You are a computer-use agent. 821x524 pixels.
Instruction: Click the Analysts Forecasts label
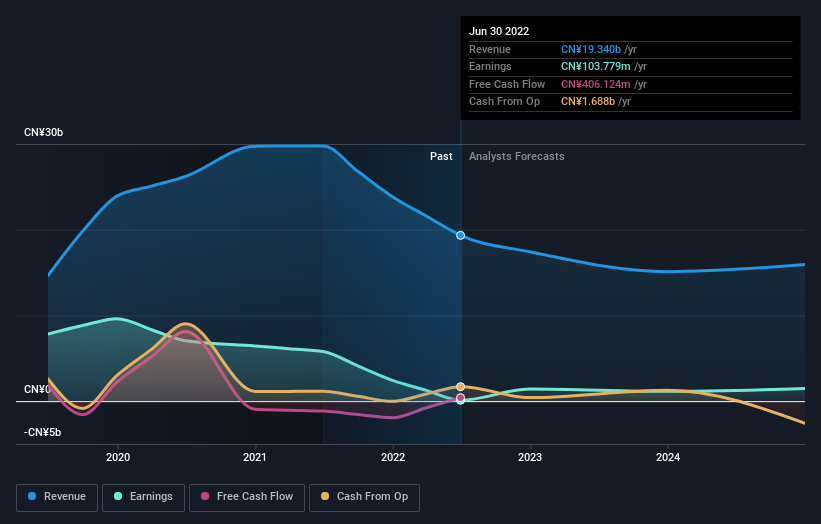pyautogui.click(x=517, y=156)
